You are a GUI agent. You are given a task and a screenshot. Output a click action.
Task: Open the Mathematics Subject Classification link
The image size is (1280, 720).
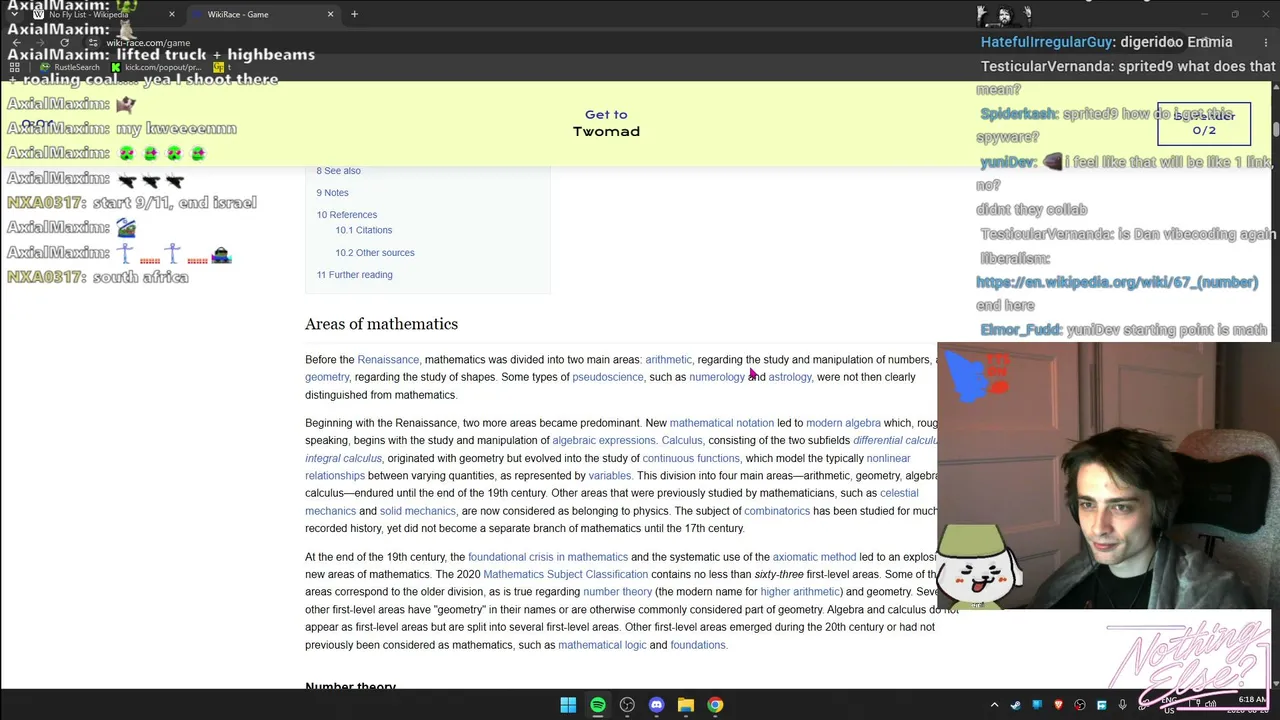[566, 575]
